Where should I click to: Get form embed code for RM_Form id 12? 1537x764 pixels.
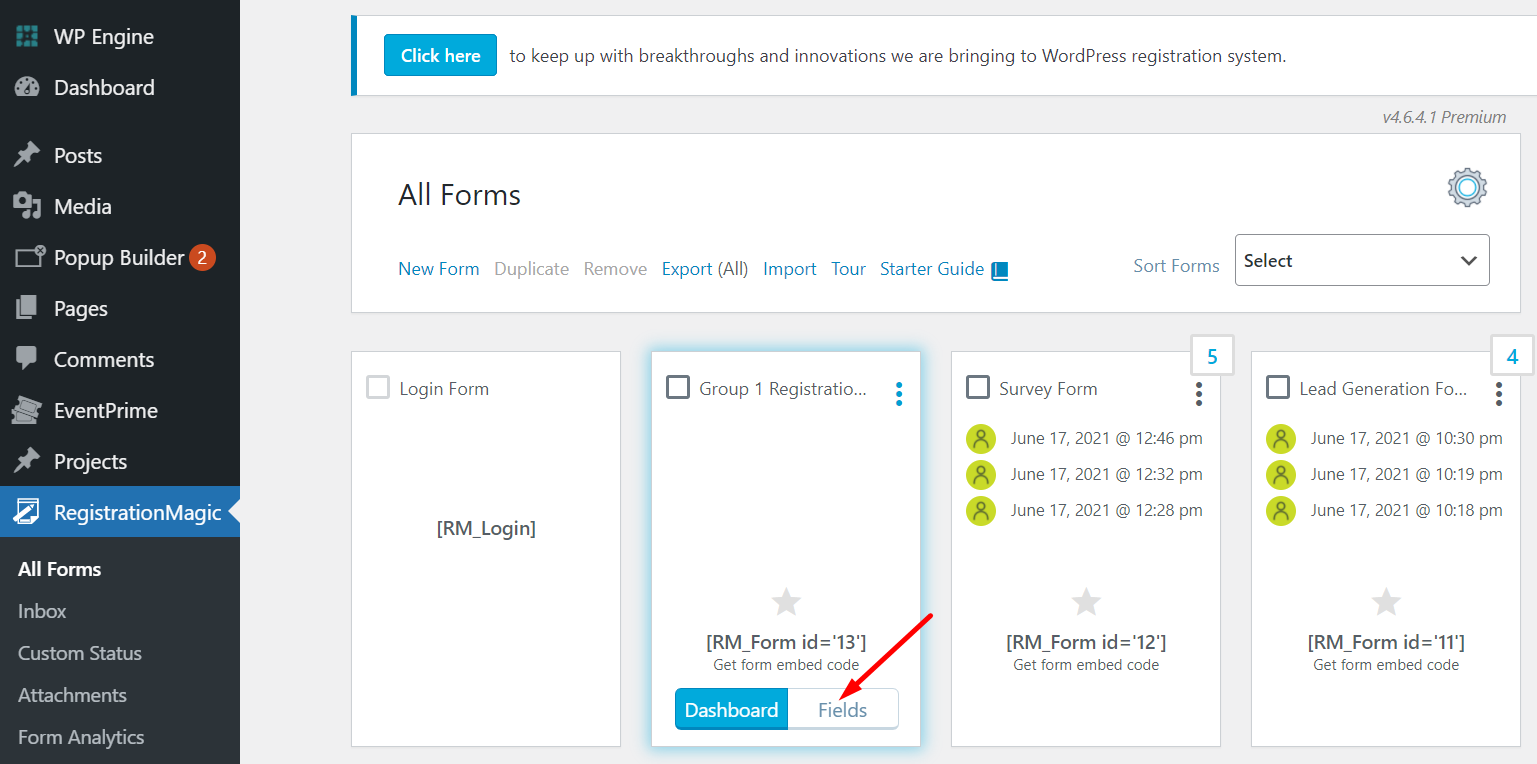click(x=1085, y=664)
